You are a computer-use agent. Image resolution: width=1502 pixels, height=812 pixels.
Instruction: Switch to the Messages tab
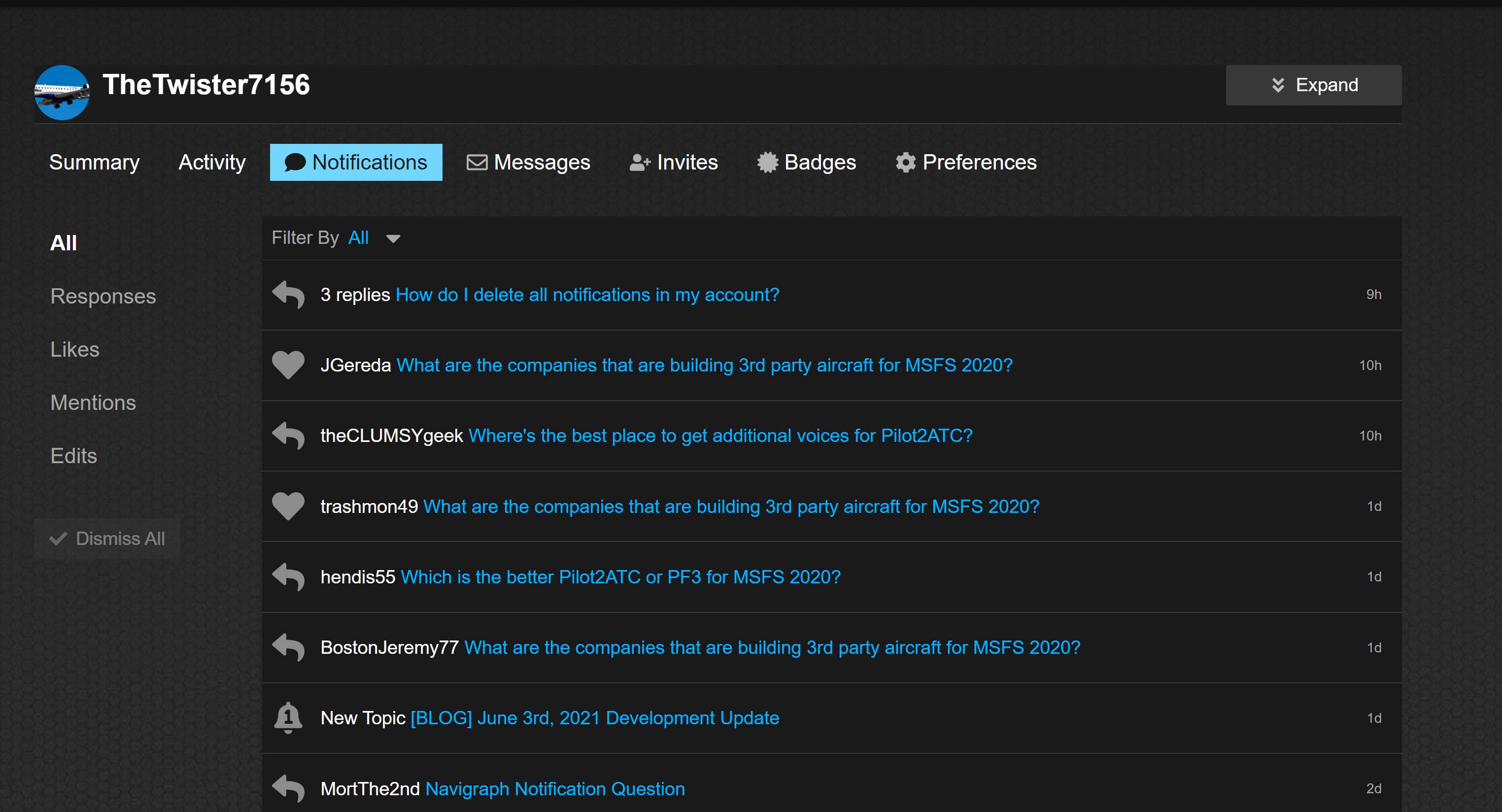tap(528, 162)
